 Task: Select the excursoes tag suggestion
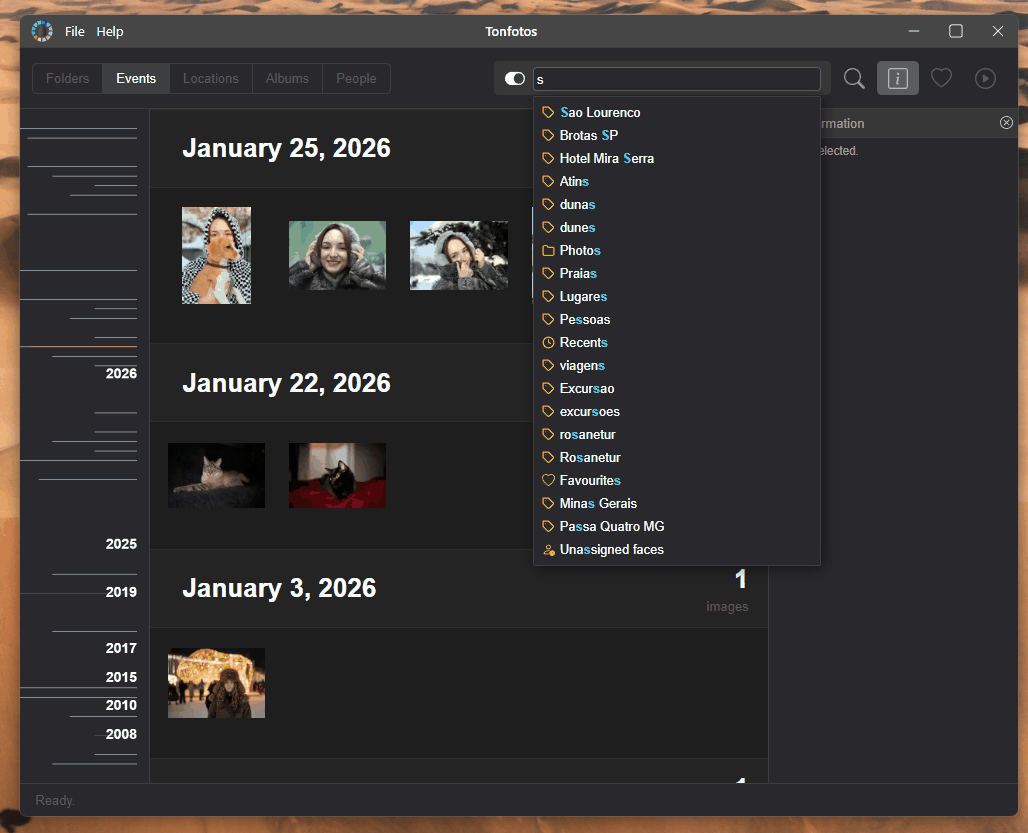(677, 412)
